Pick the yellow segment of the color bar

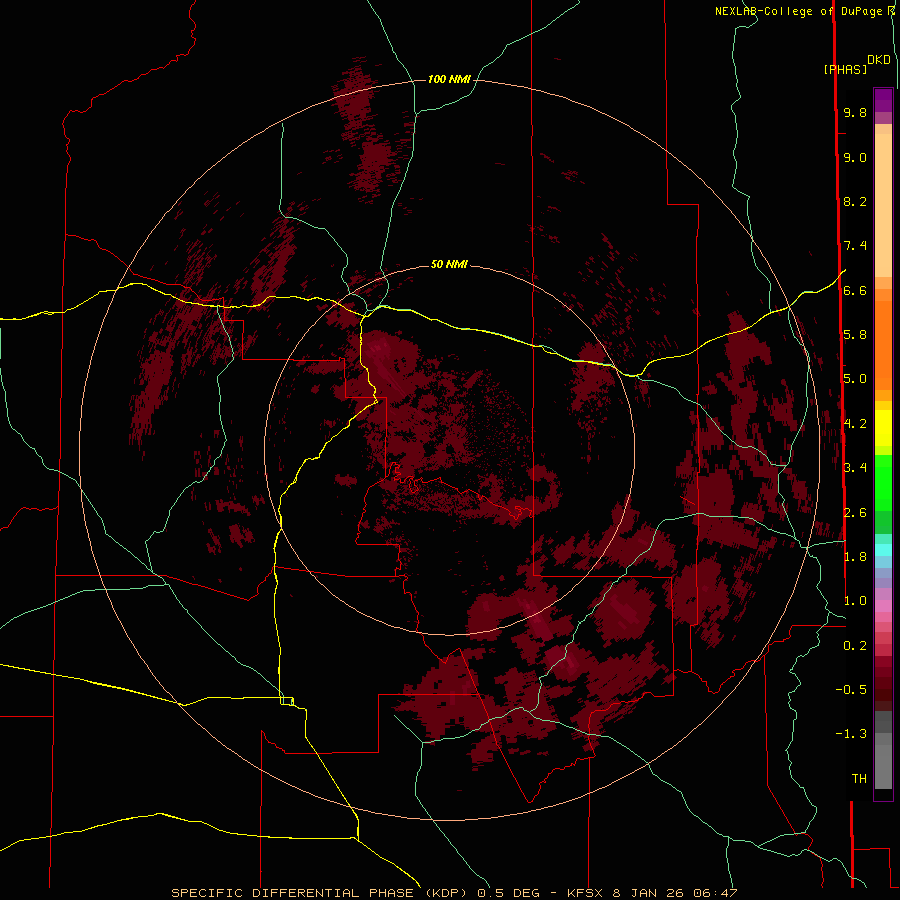click(883, 428)
